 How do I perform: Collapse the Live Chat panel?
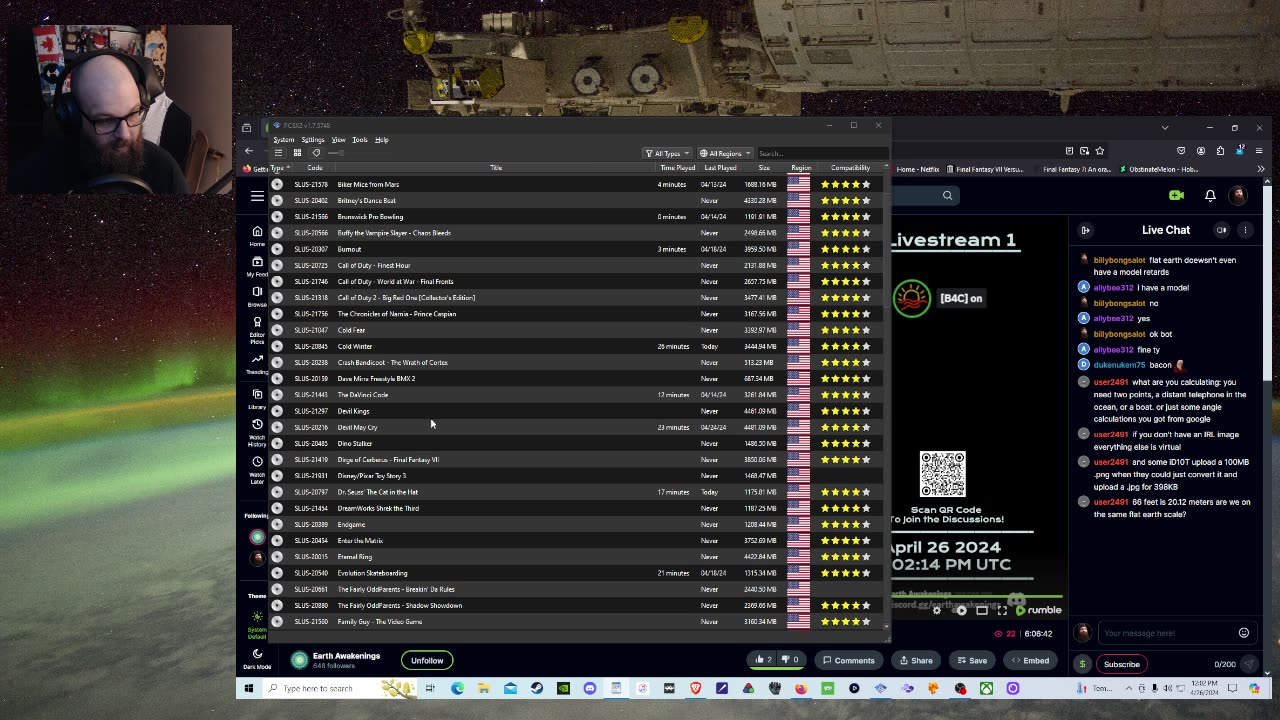coord(1085,230)
